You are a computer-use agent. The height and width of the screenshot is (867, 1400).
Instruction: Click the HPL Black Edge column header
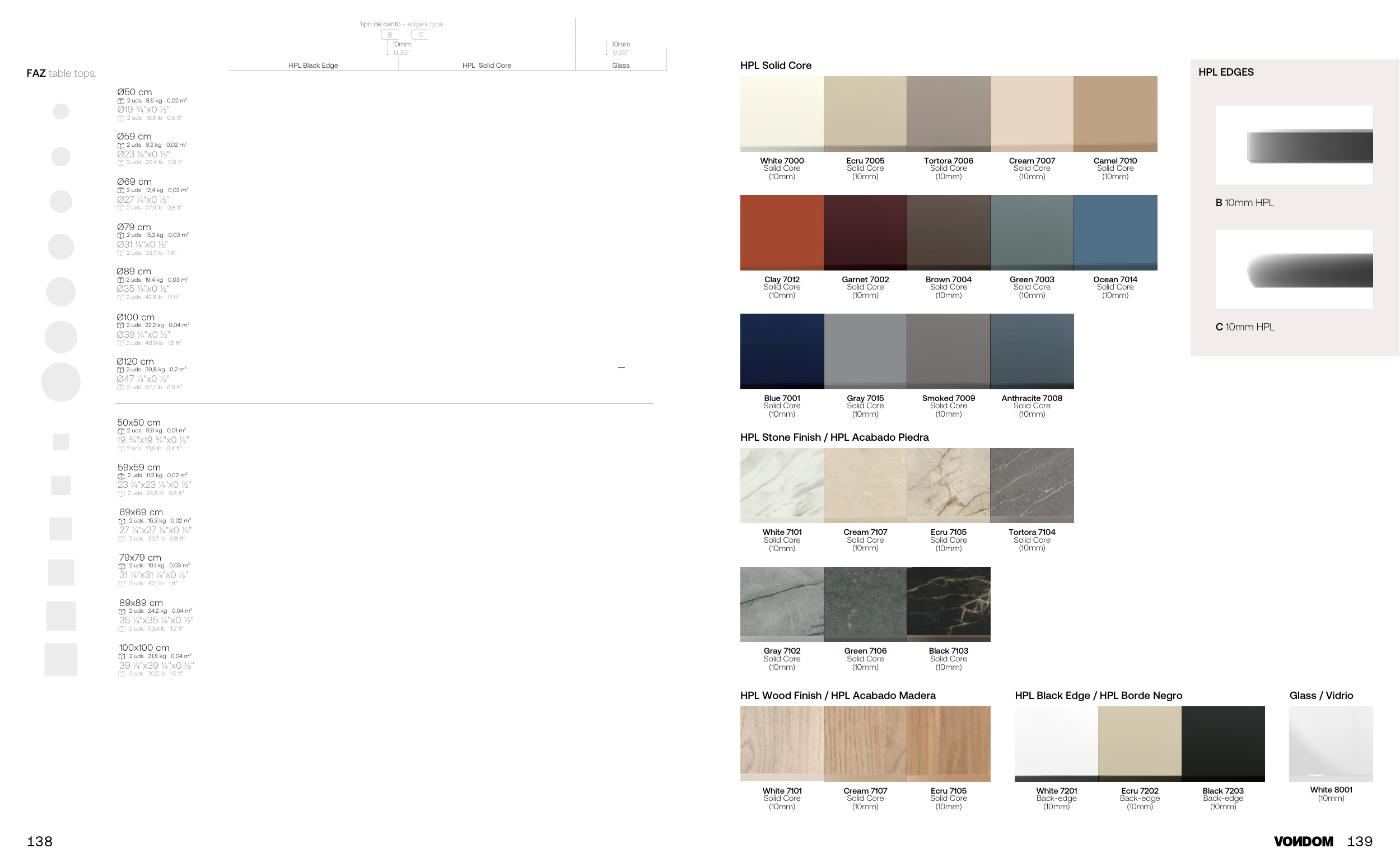(x=313, y=66)
